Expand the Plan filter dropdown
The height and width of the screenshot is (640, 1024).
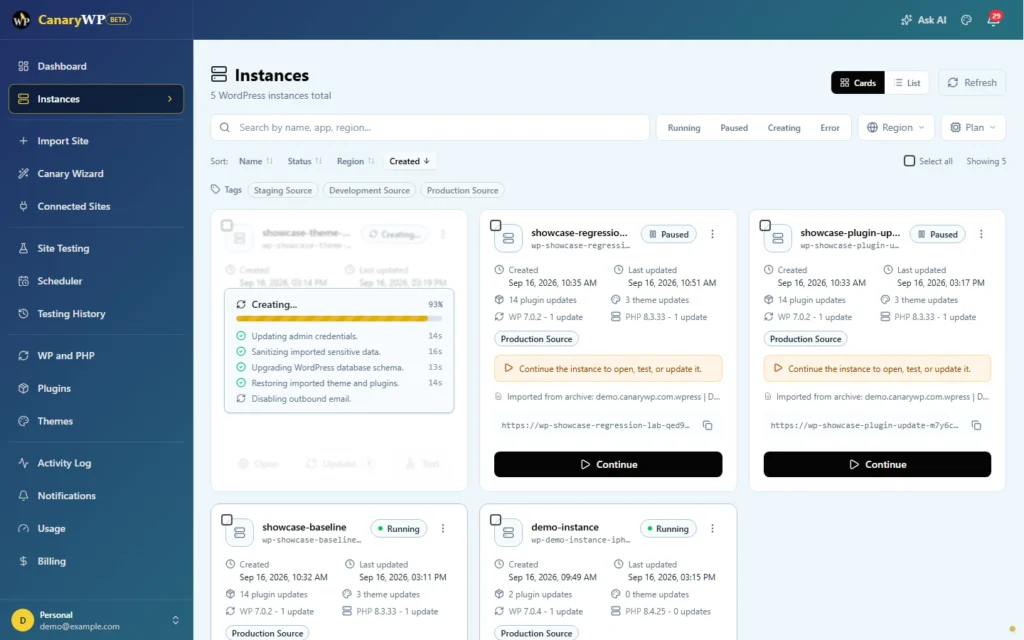(x=973, y=127)
